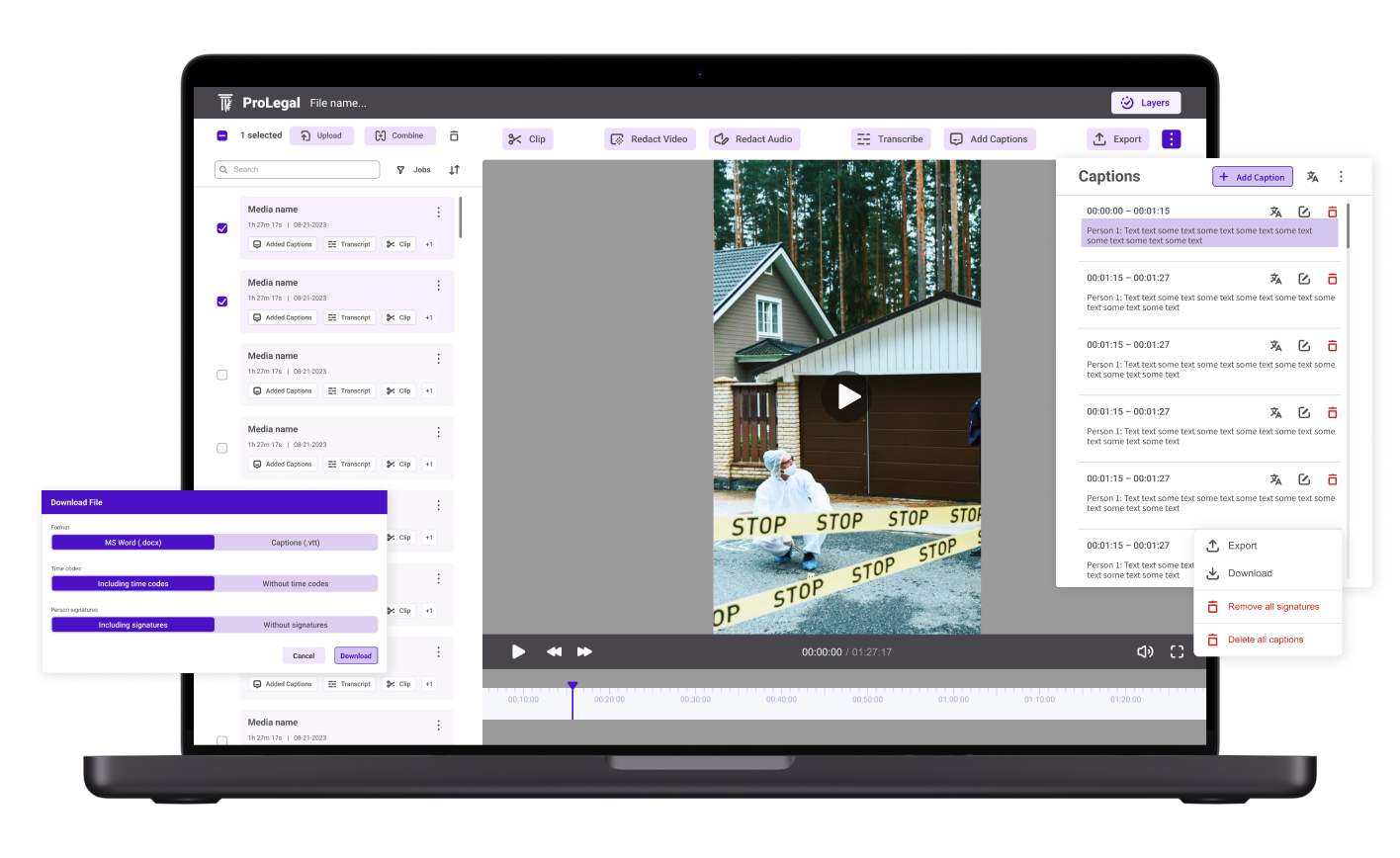1400x858 pixels.
Task: Click the fast-forward button
Action: (584, 651)
